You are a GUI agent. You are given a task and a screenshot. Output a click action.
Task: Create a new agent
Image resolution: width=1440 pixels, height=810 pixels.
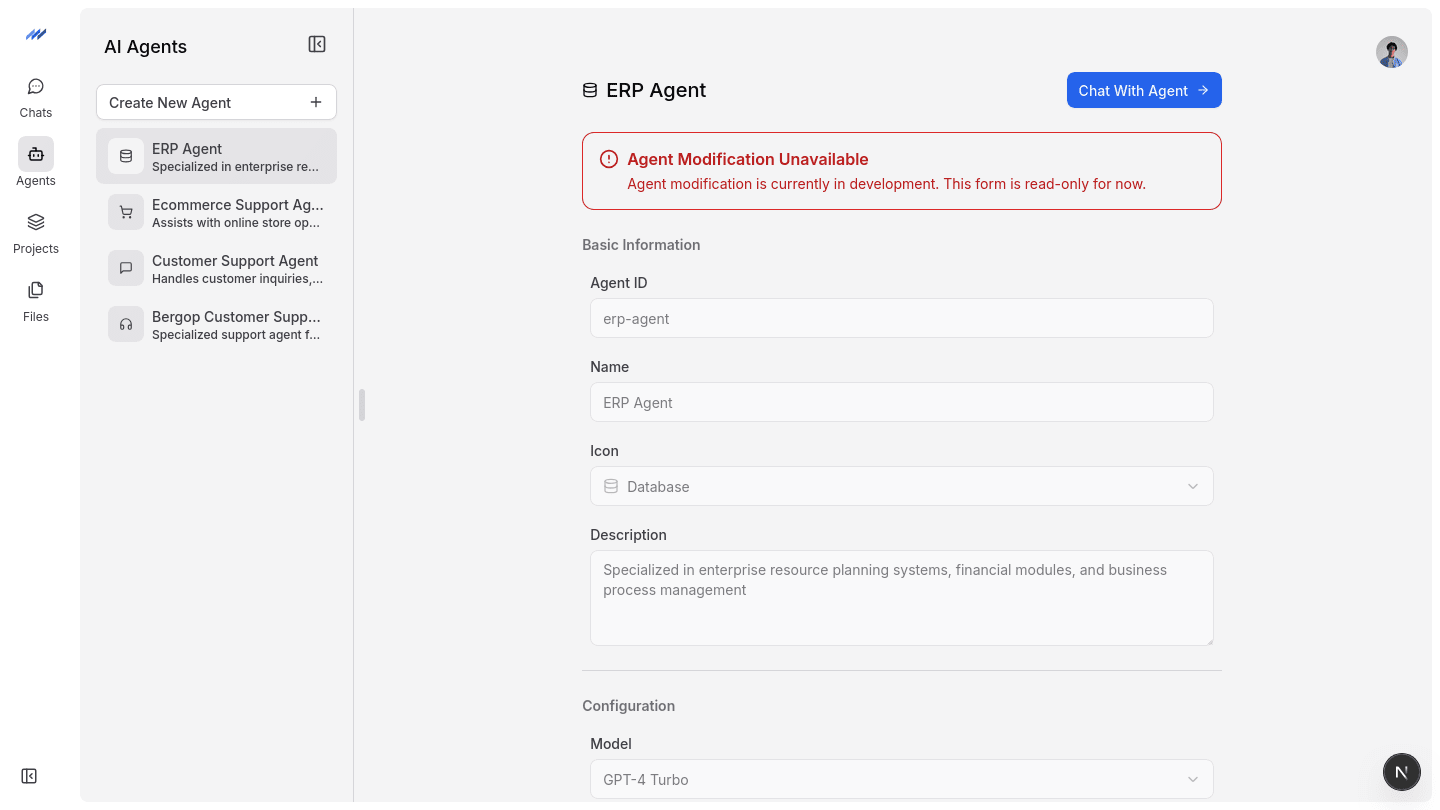[216, 102]
